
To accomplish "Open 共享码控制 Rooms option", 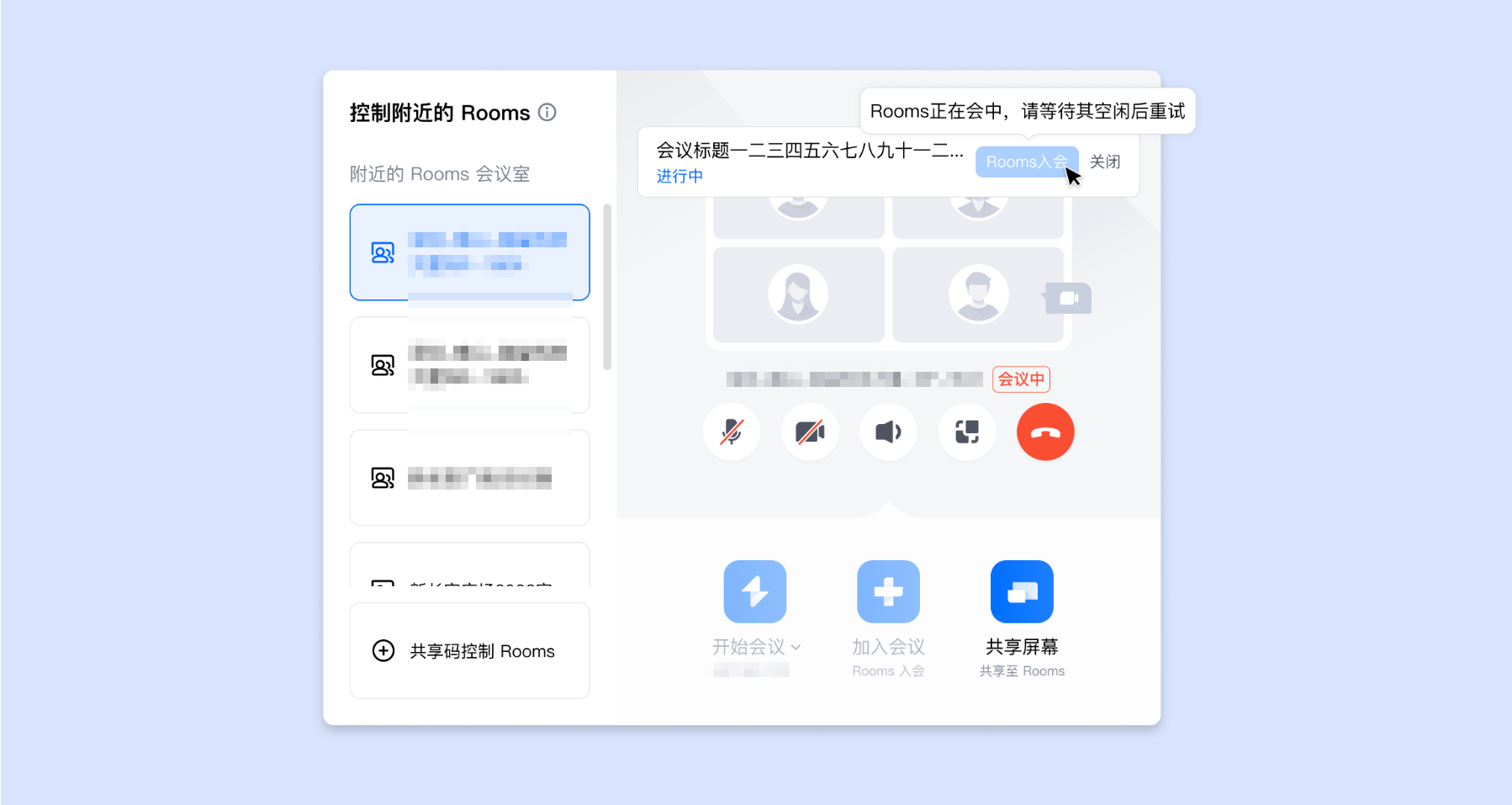I will (469, 650).
